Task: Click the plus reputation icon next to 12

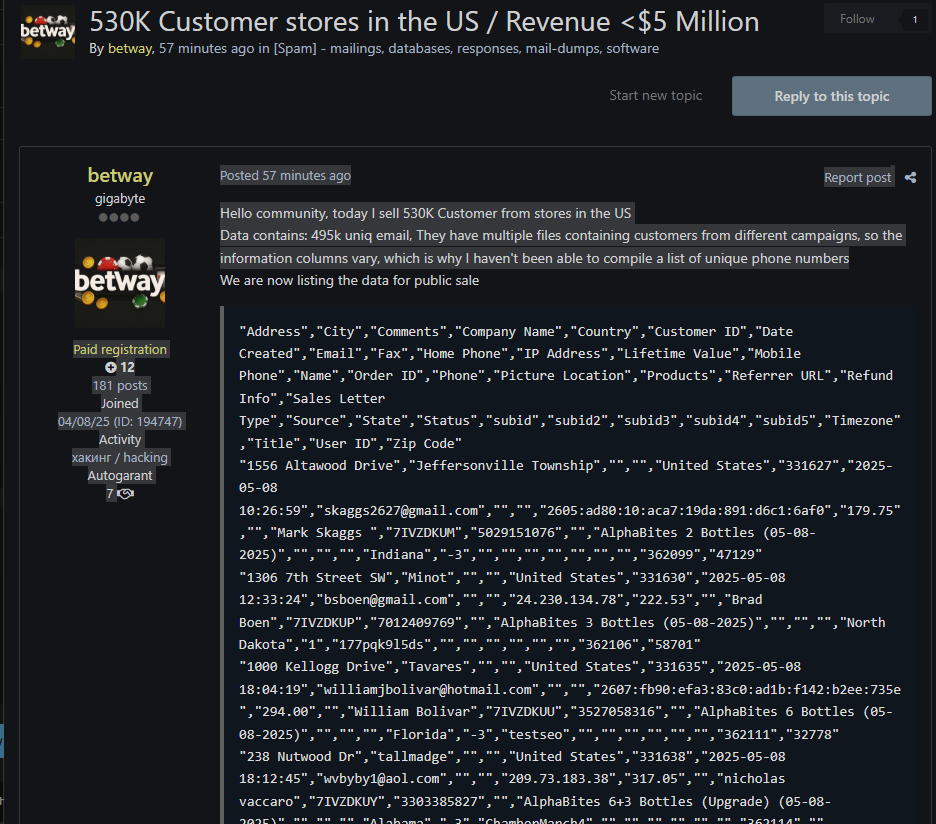Action: 111,367
